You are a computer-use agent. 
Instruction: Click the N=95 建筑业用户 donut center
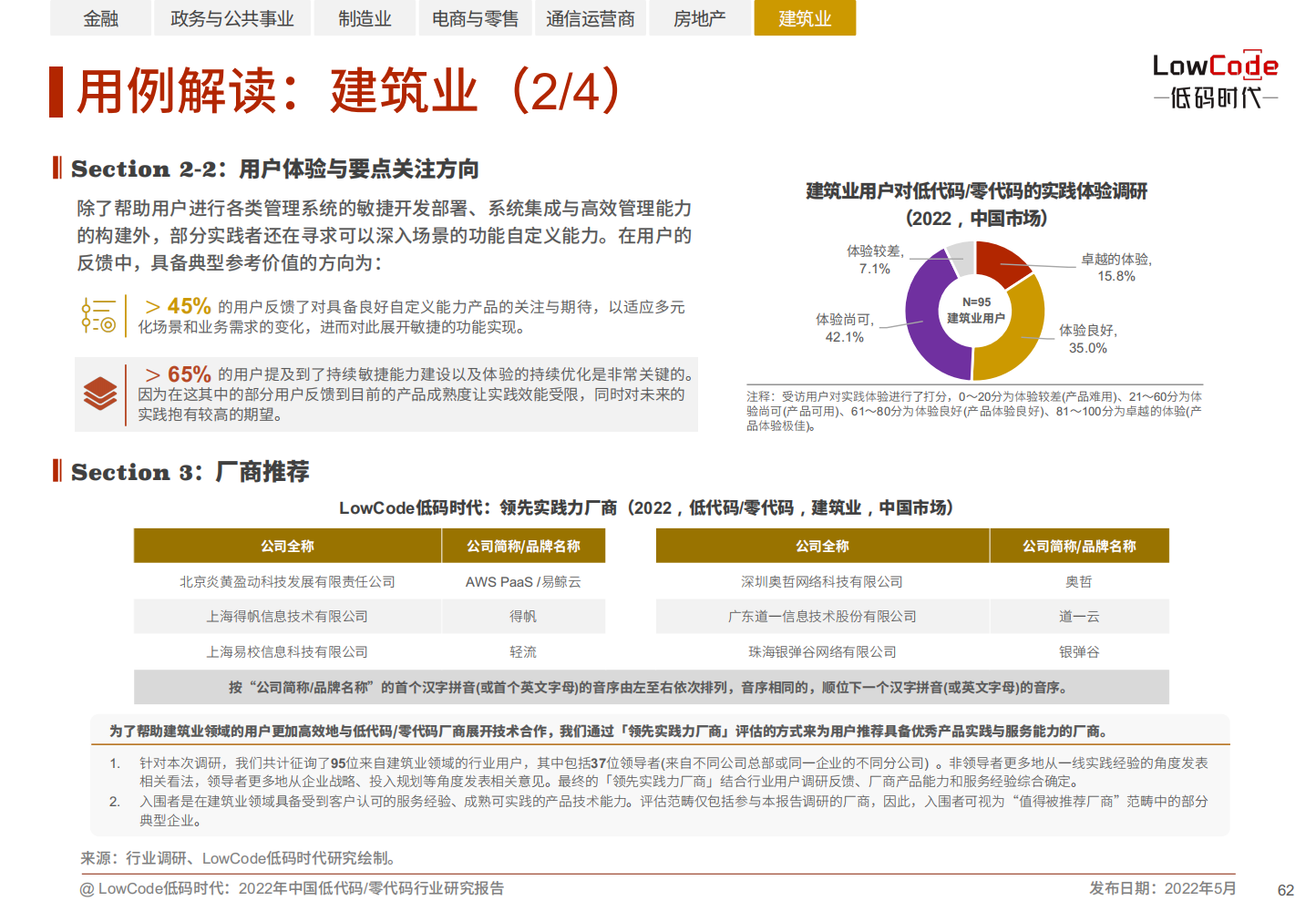pos(975,311)
